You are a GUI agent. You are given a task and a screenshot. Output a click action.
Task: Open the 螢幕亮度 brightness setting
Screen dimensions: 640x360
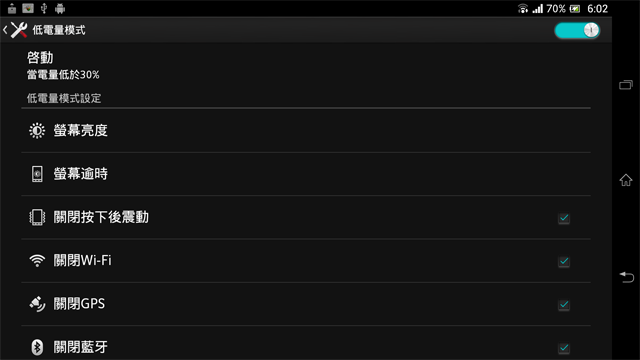306,131
